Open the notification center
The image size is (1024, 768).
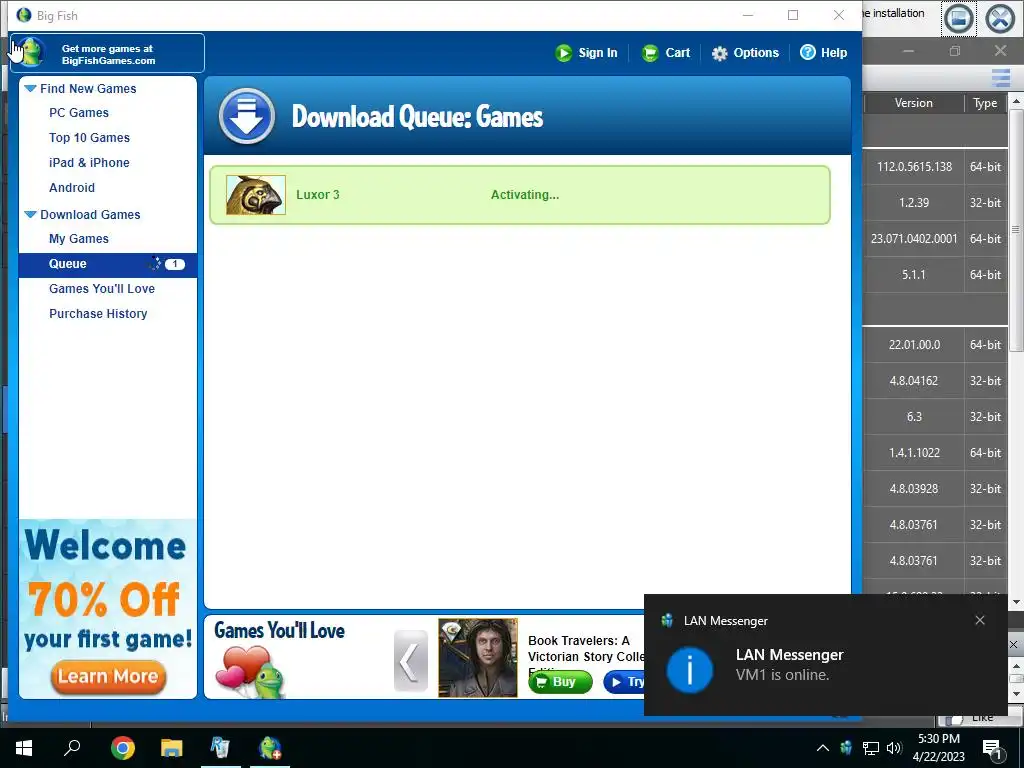coord(992,748)
